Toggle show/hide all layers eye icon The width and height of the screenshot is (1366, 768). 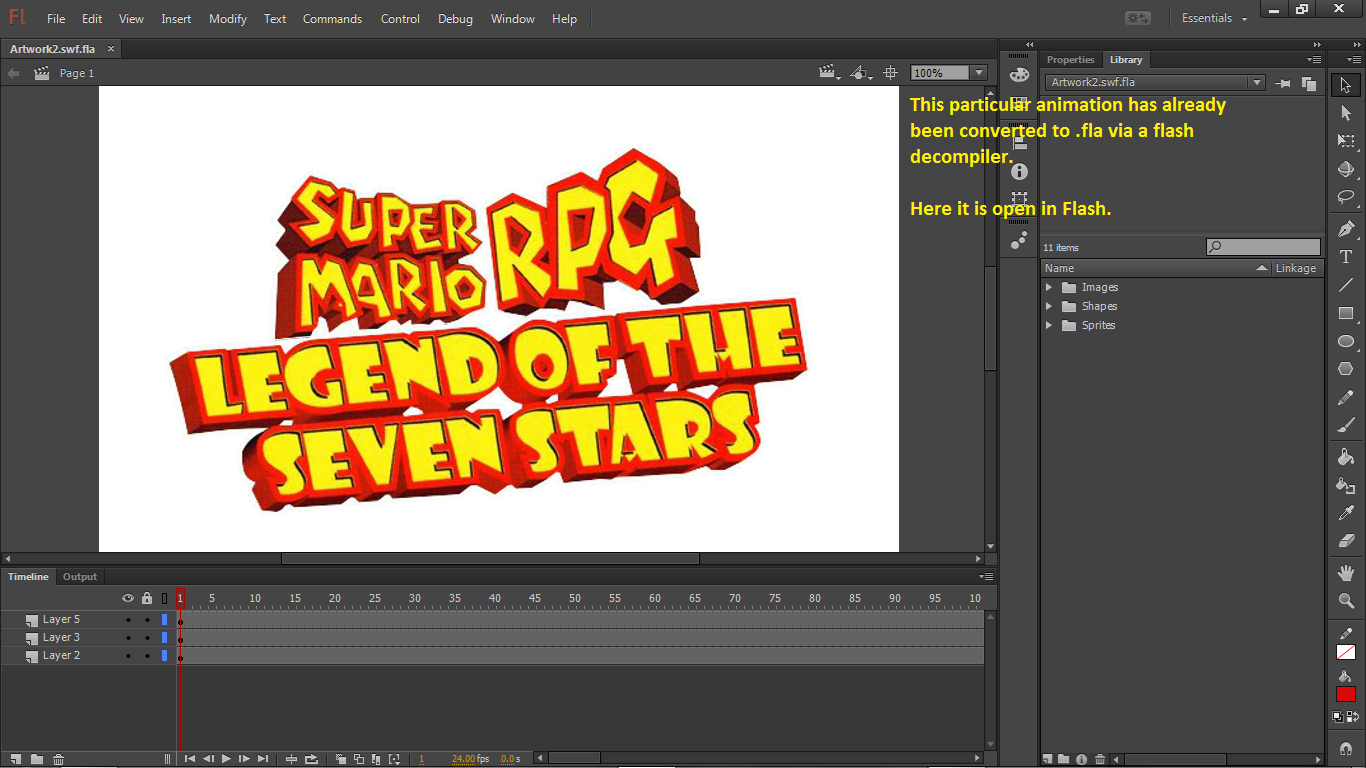tap(128, 598)
